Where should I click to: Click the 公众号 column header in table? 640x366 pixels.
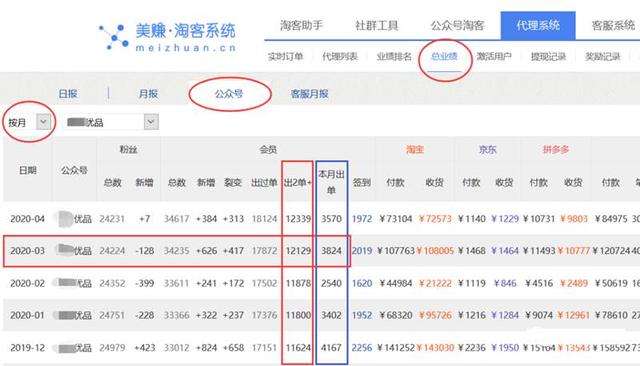[74, 170]
